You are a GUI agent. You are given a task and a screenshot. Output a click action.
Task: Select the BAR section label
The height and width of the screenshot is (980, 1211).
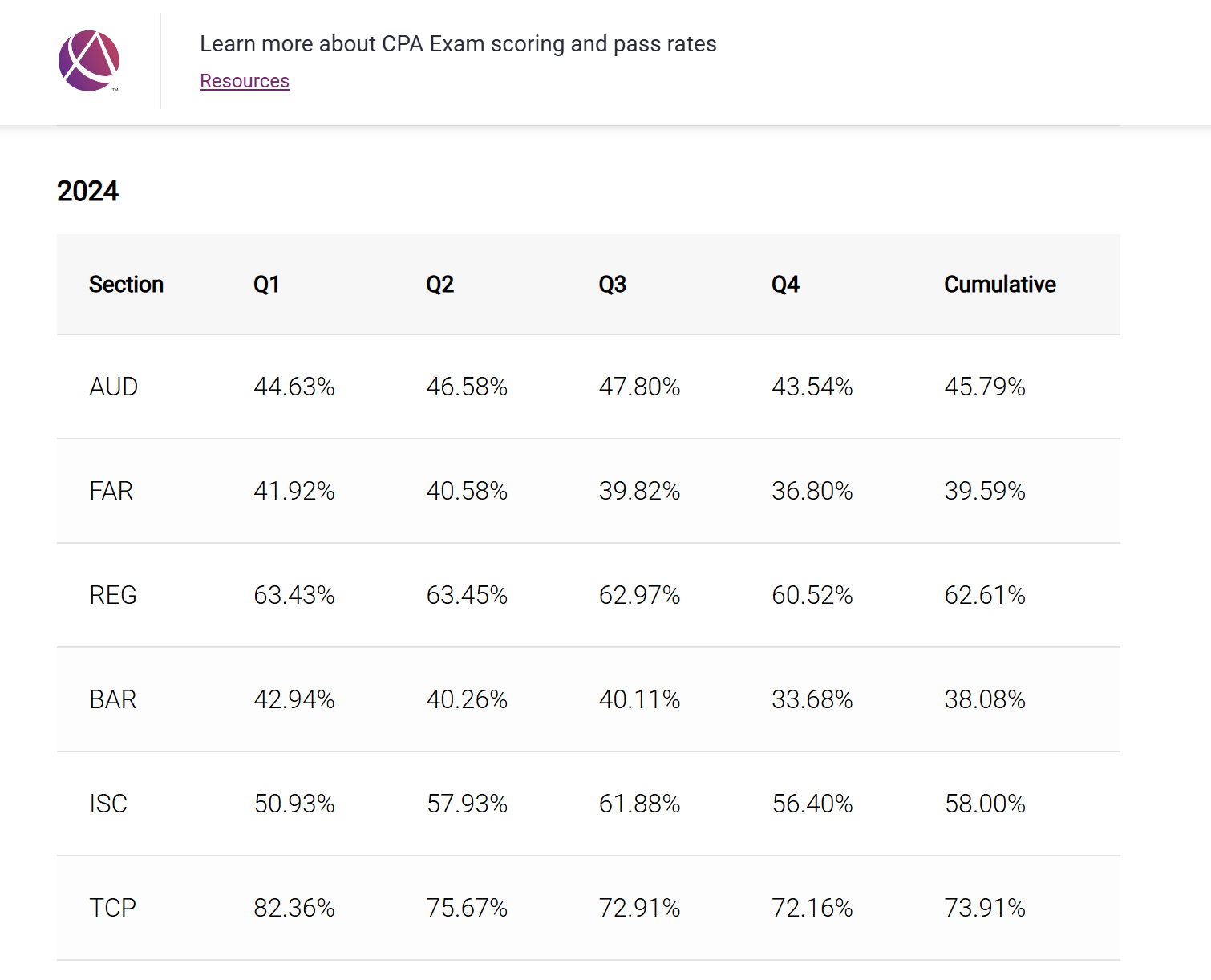pos(112,699)
